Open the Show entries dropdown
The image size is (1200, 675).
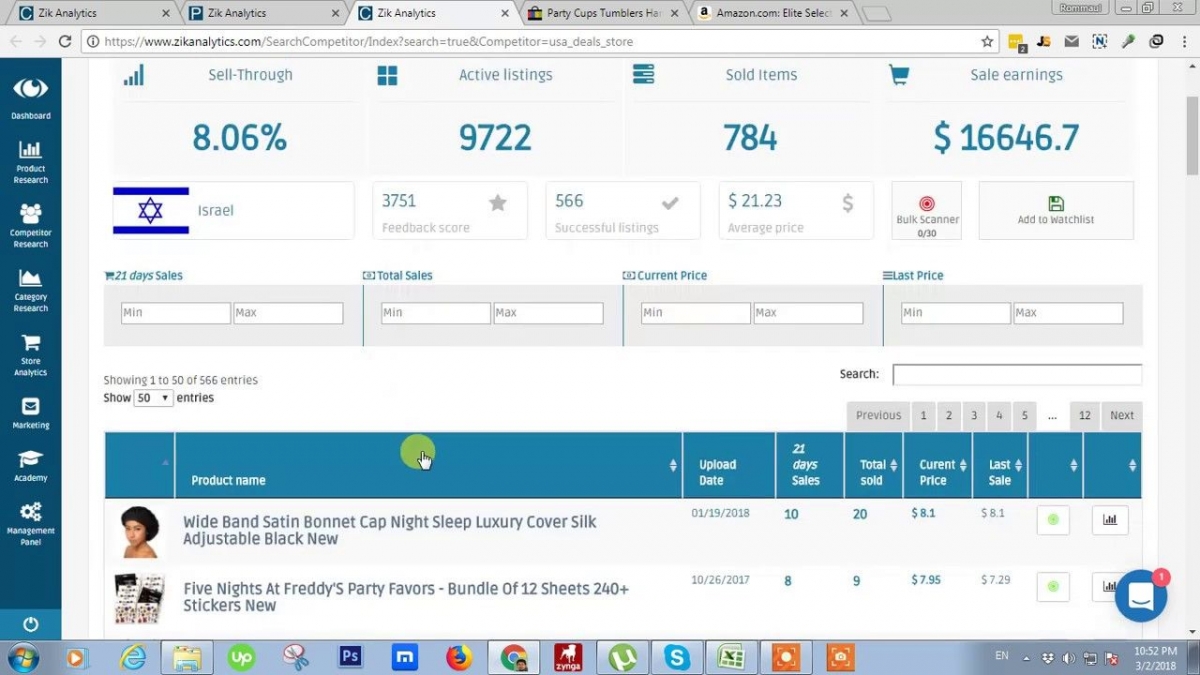tap(152, 397)
